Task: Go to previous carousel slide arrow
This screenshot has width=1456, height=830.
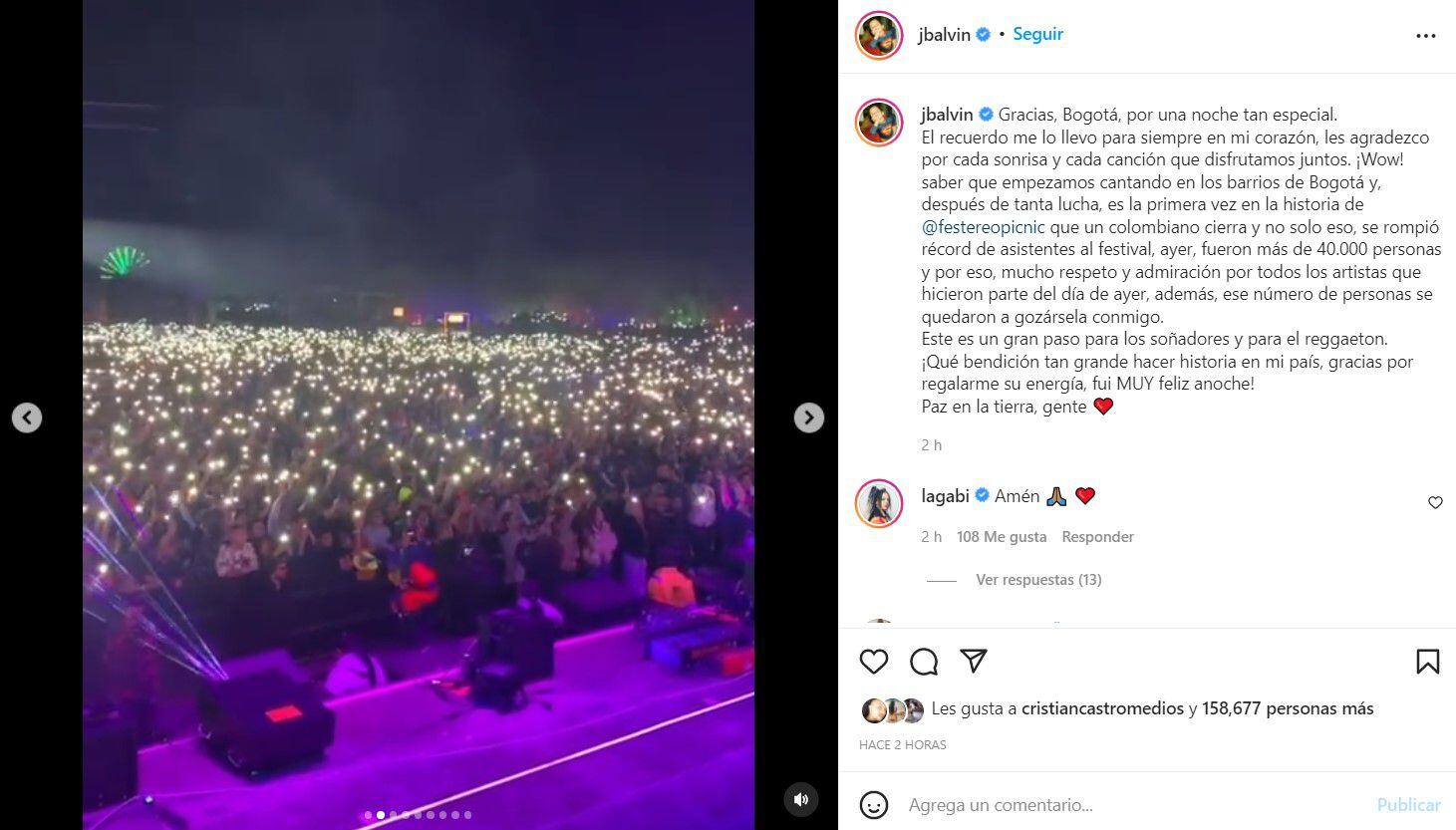Action: [27, 417]
